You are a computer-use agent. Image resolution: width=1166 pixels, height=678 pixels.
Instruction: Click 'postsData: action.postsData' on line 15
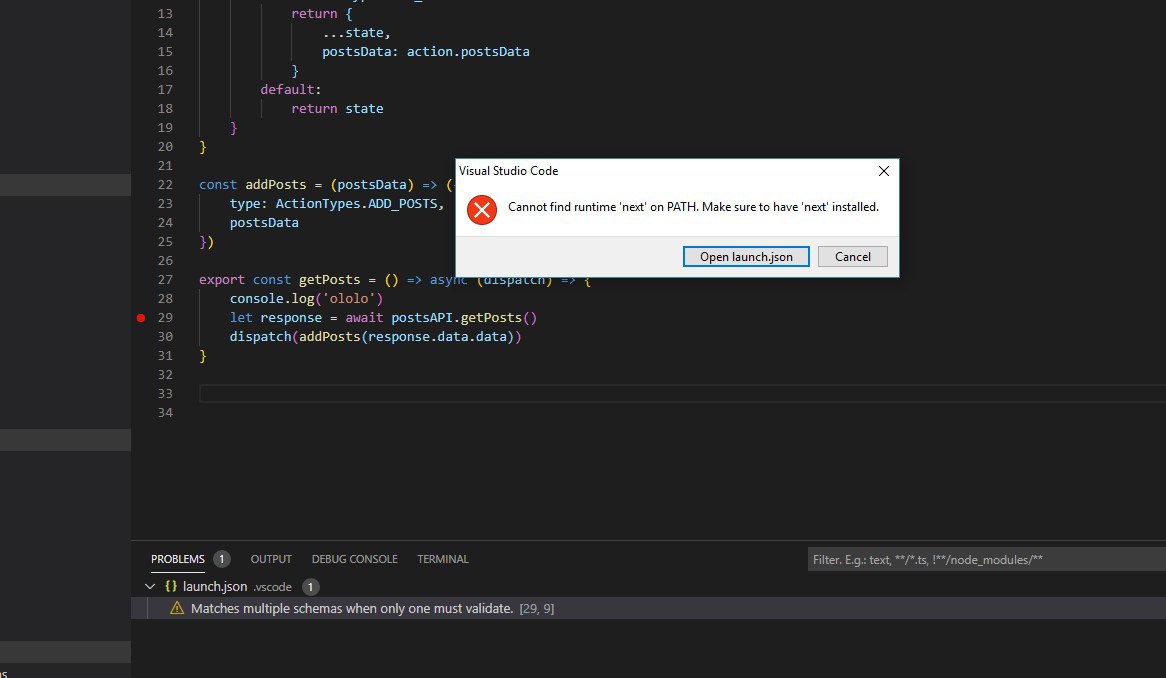click(426, 51)
